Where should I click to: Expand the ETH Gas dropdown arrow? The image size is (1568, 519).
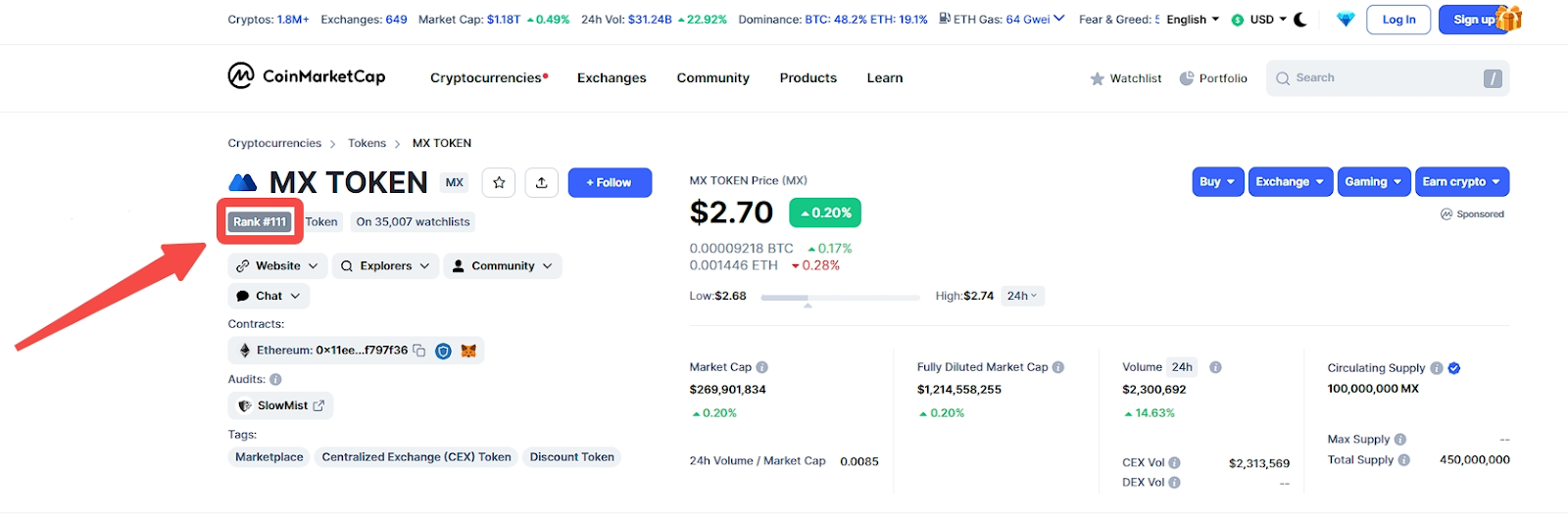tap(1059, 19)
